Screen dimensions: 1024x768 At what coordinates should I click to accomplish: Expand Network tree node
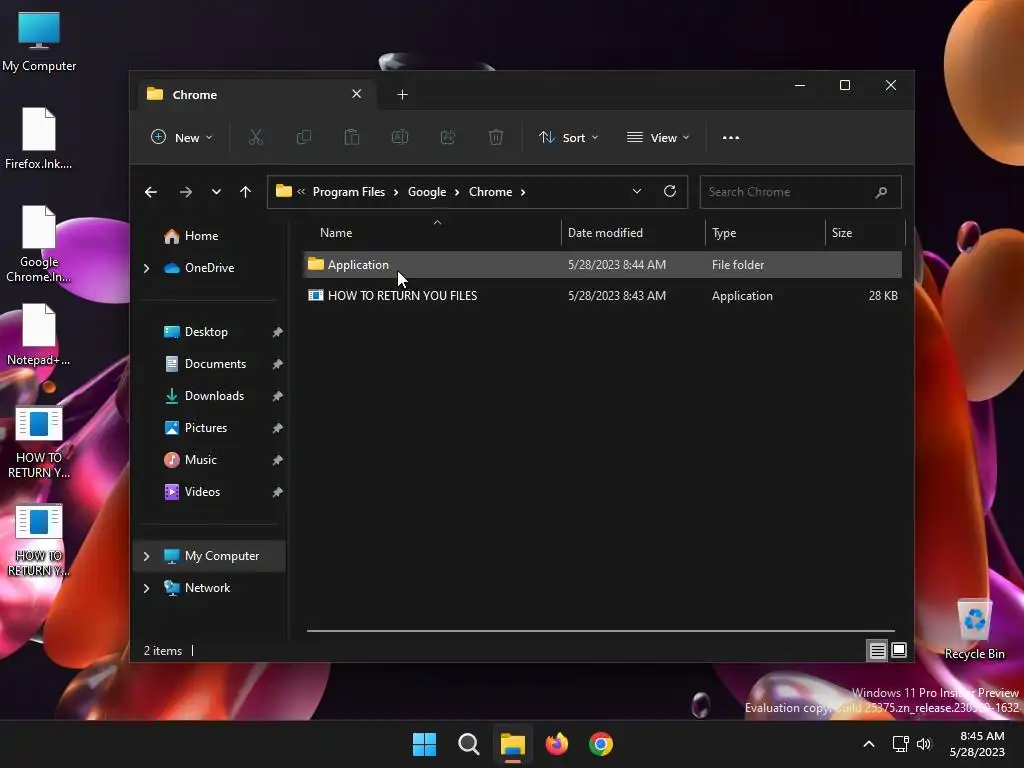[146, 588]
